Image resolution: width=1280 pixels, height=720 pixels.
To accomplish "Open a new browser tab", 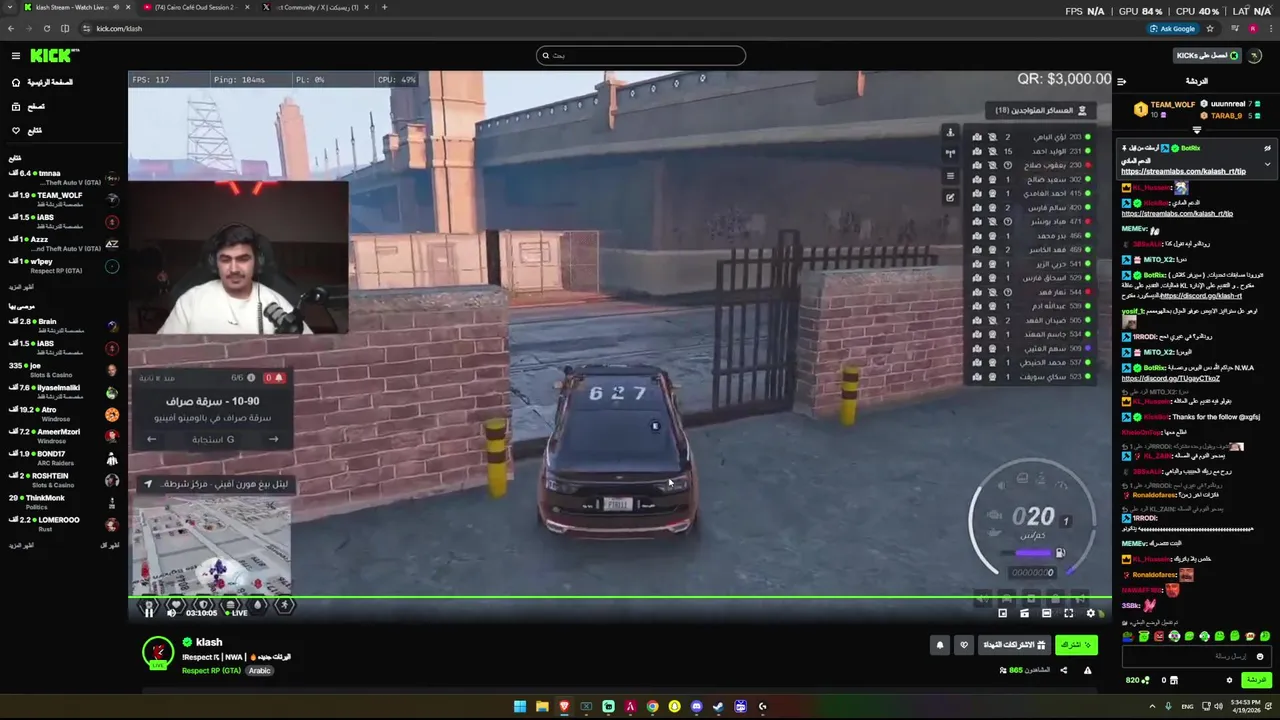I will point(385,7).
